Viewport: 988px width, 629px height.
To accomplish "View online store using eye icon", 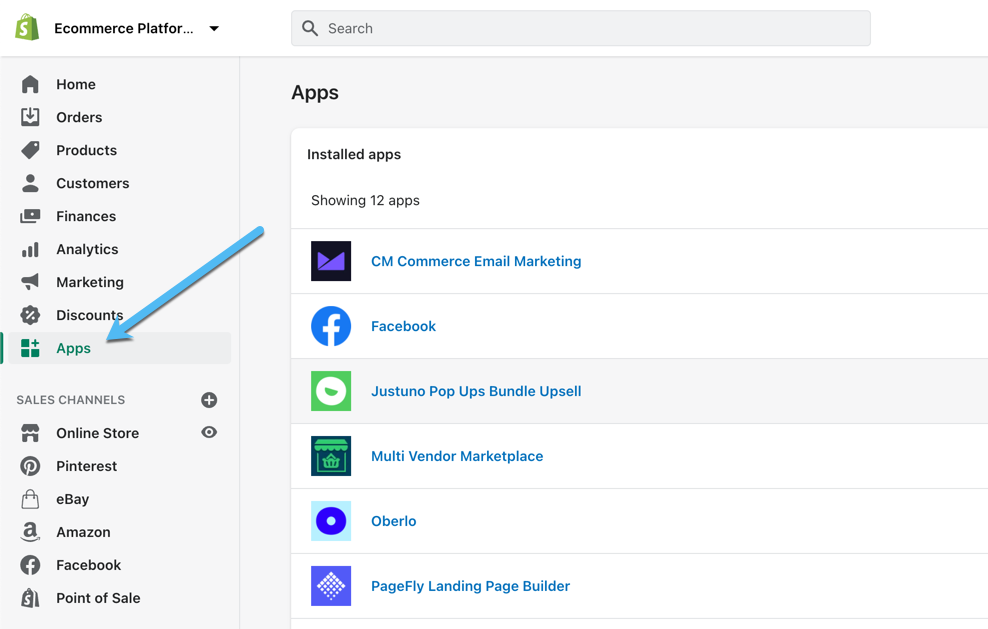I will point(209,432).
